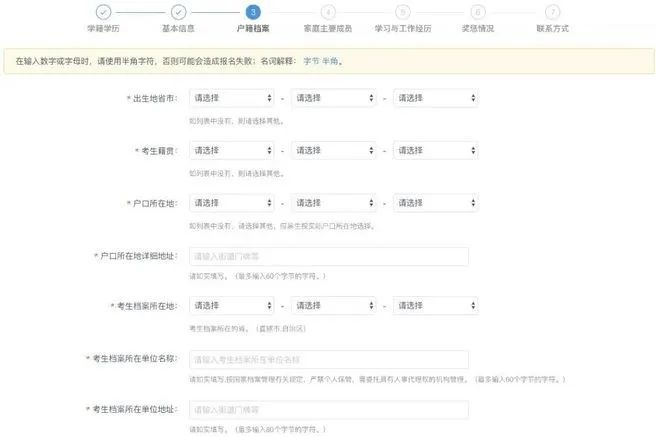656x438 pixels.
Task: Click the 考生档案所在单位名称 field label
Action: [132, 359]
